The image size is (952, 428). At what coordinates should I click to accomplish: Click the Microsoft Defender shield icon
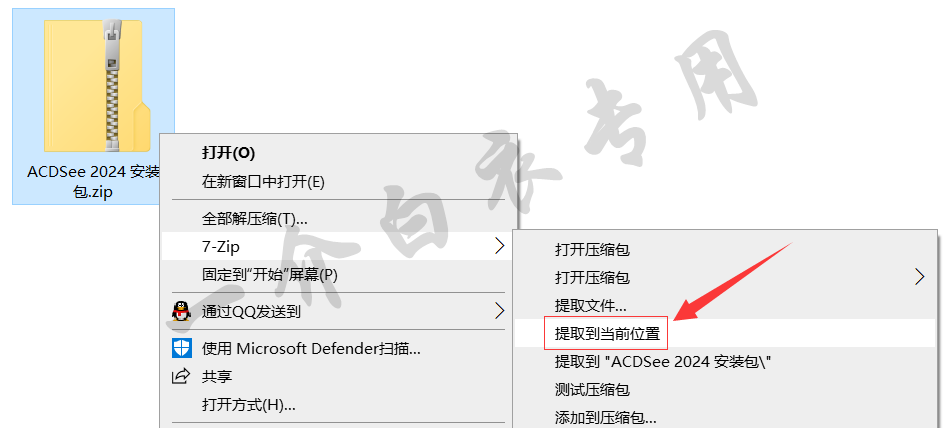coord(181,348)
